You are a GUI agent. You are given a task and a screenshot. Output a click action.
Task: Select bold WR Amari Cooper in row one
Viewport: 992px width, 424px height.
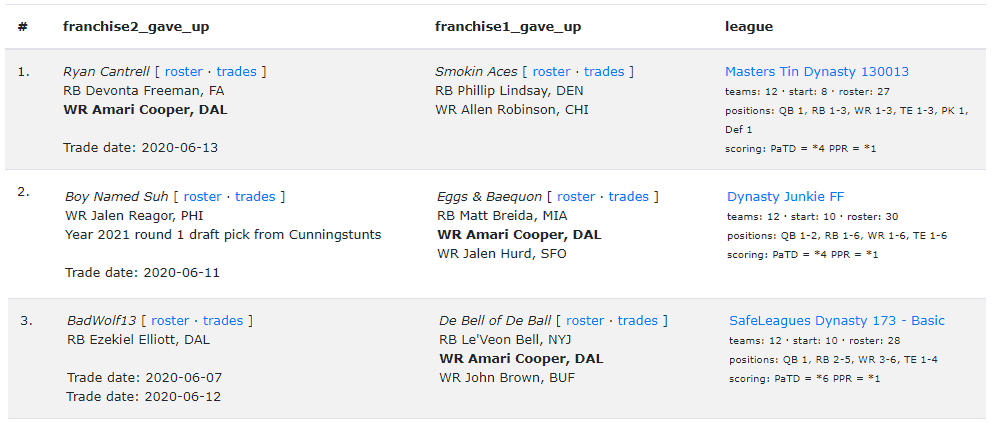pyautogui.click(x=145, y=109)
